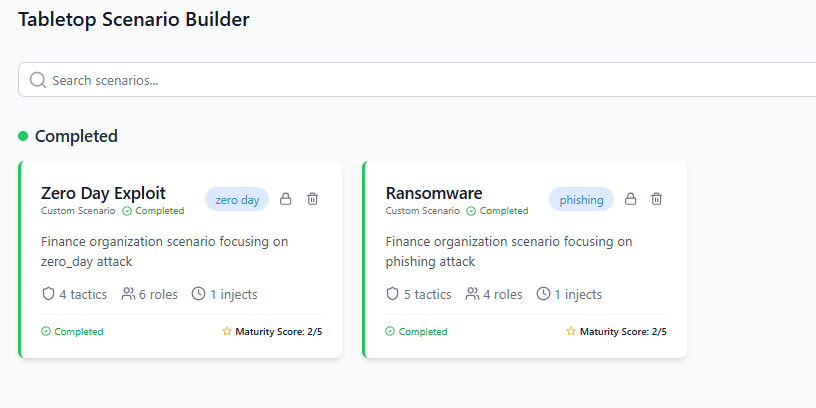The width and height of the screenshot is (816, 408).
Task: Open the Zero Day Exploit scenario title
Action: pos(103,193)
